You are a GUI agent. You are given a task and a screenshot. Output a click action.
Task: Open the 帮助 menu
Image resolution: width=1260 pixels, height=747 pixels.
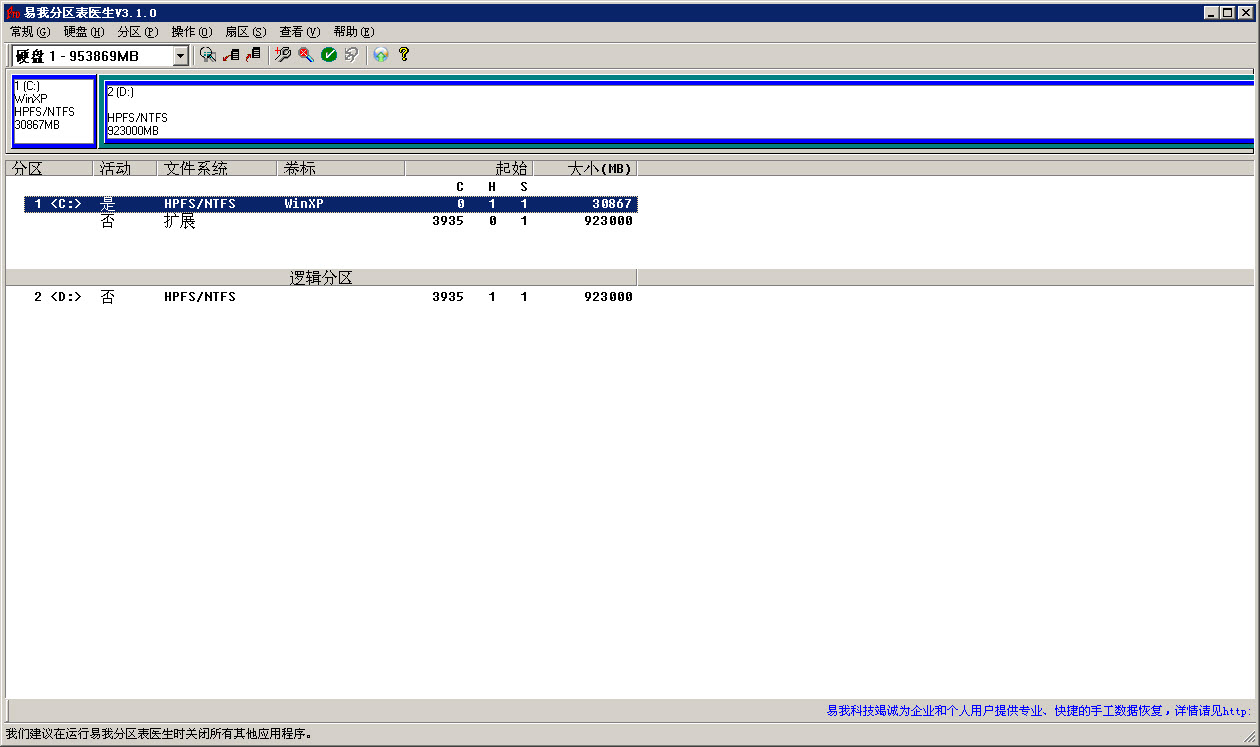tap(353, 32)
